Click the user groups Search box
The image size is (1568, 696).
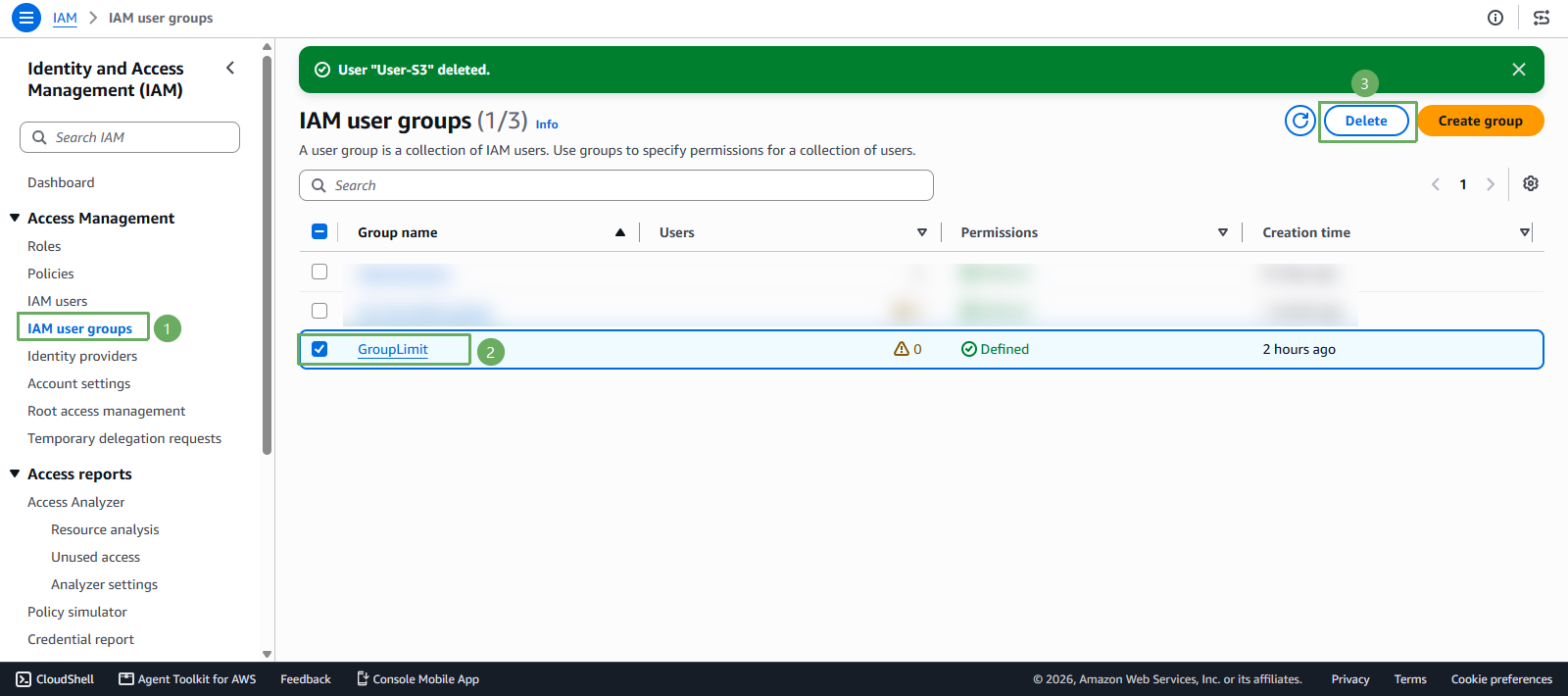tap(616, 185)
